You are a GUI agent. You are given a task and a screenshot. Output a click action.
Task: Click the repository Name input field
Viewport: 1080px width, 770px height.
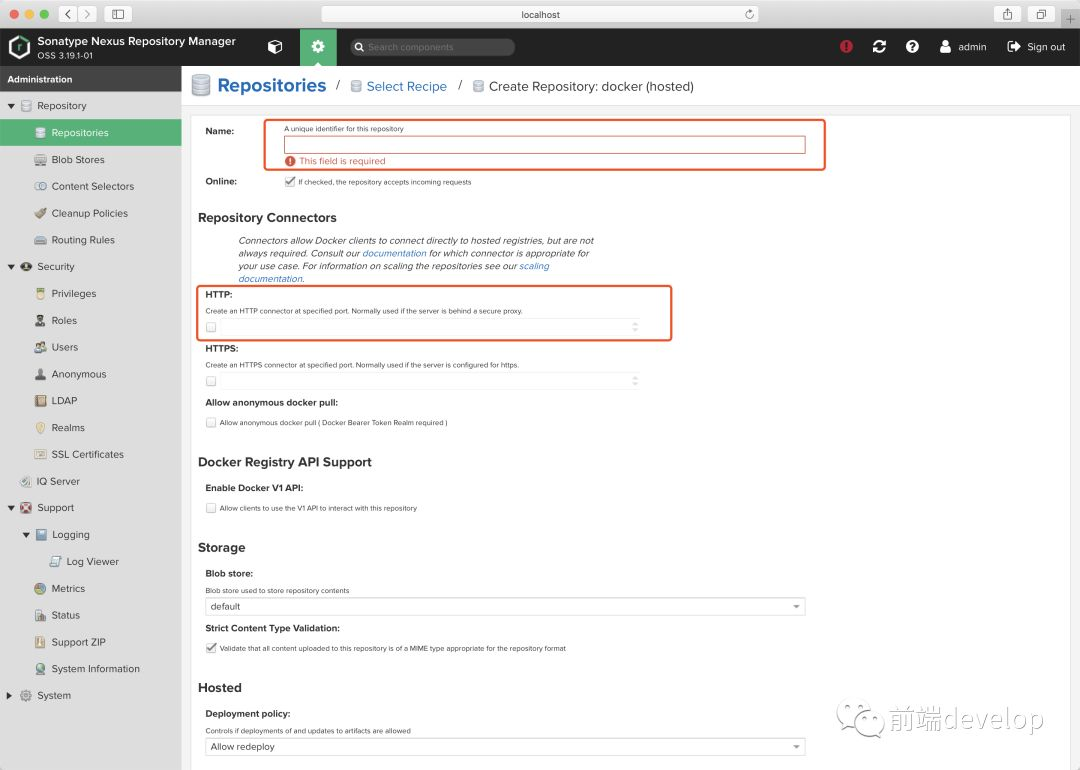[x=544, y=145]
